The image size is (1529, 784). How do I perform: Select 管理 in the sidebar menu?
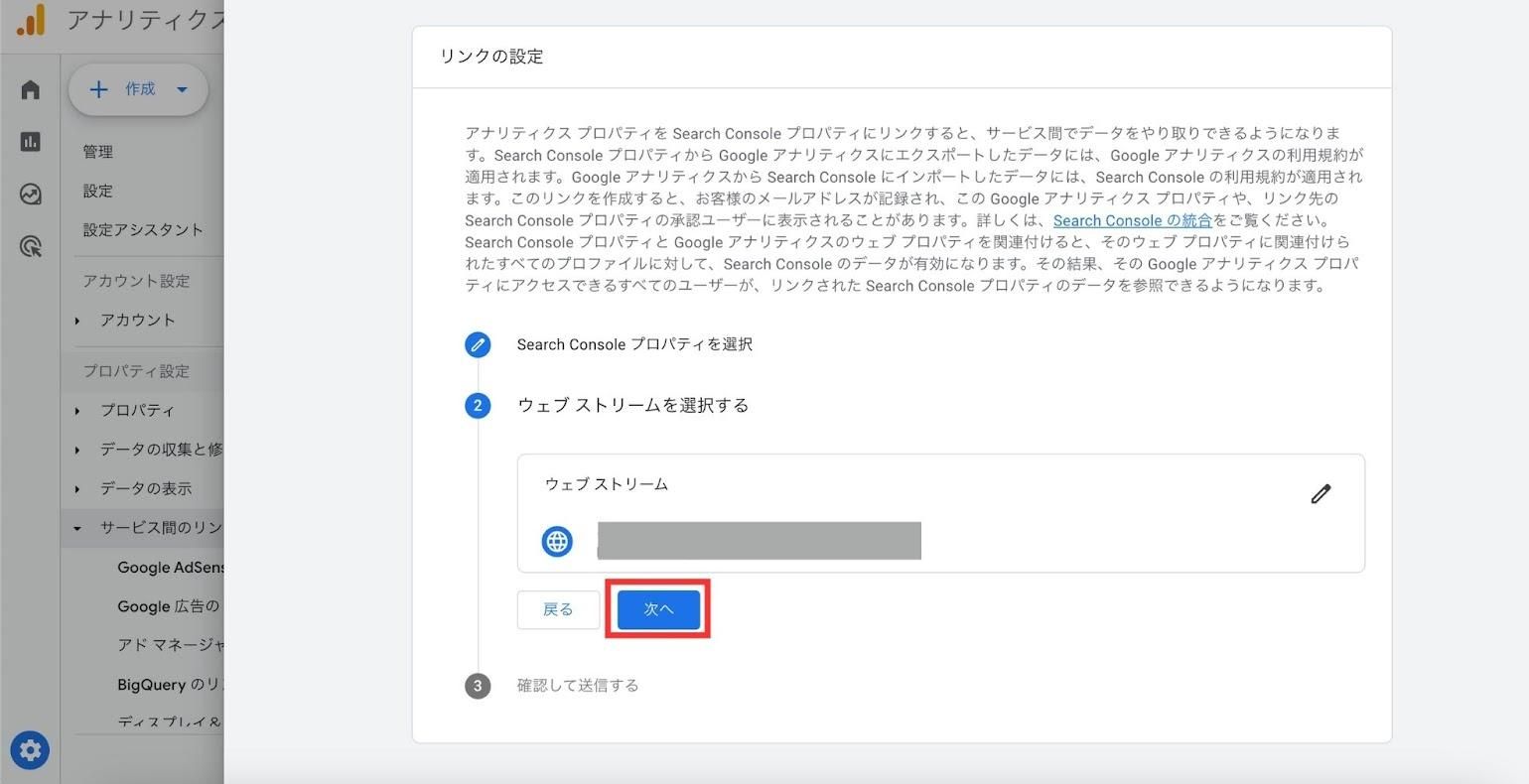(x=98, y=152)
